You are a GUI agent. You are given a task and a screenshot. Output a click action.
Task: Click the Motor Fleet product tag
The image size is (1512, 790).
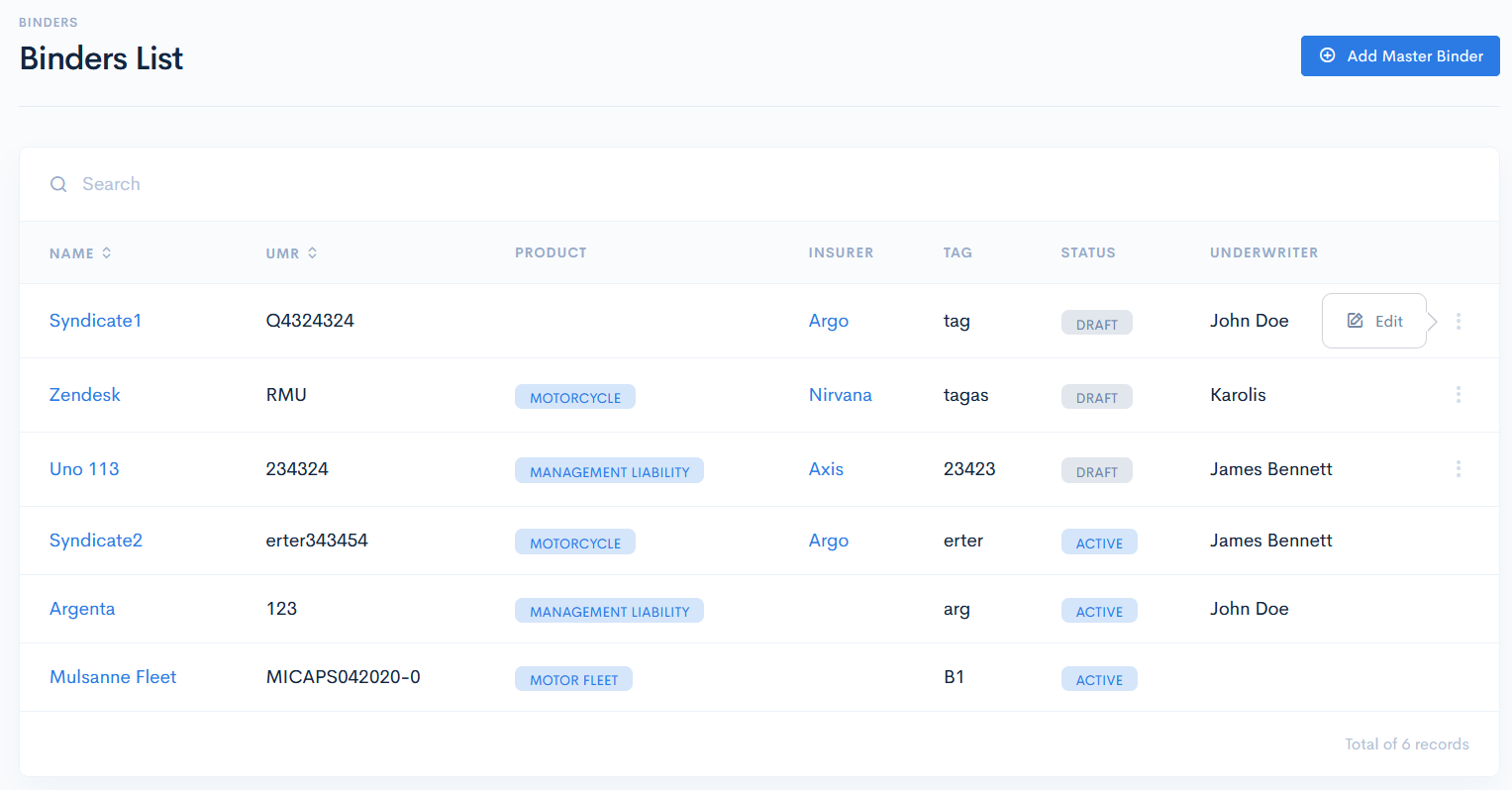click(x=573, y=679)
